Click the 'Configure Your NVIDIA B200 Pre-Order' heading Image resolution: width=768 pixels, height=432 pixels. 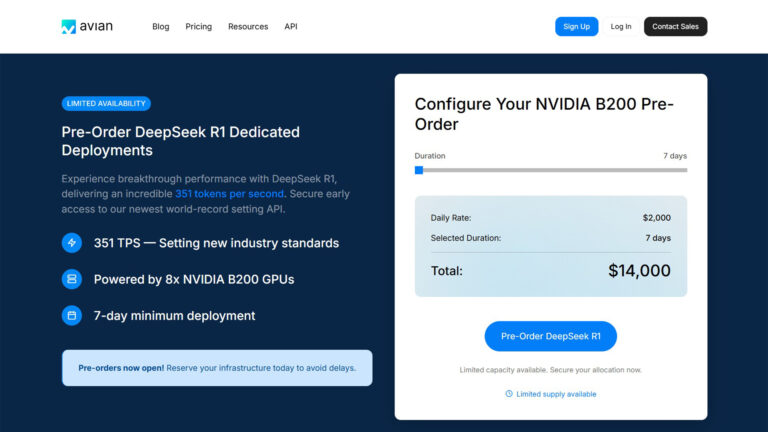tap(544, 114)
